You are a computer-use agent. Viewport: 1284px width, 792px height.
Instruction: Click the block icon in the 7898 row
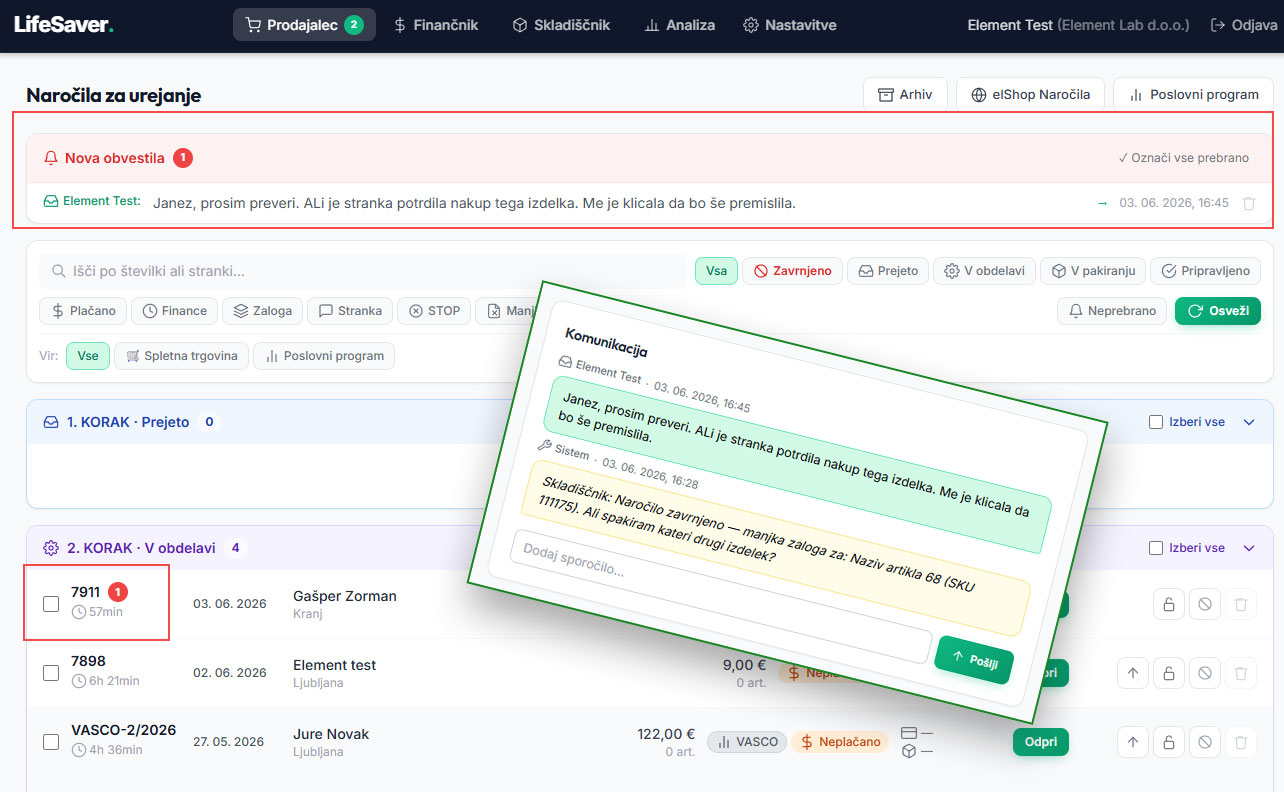(x=1205, y=673)
